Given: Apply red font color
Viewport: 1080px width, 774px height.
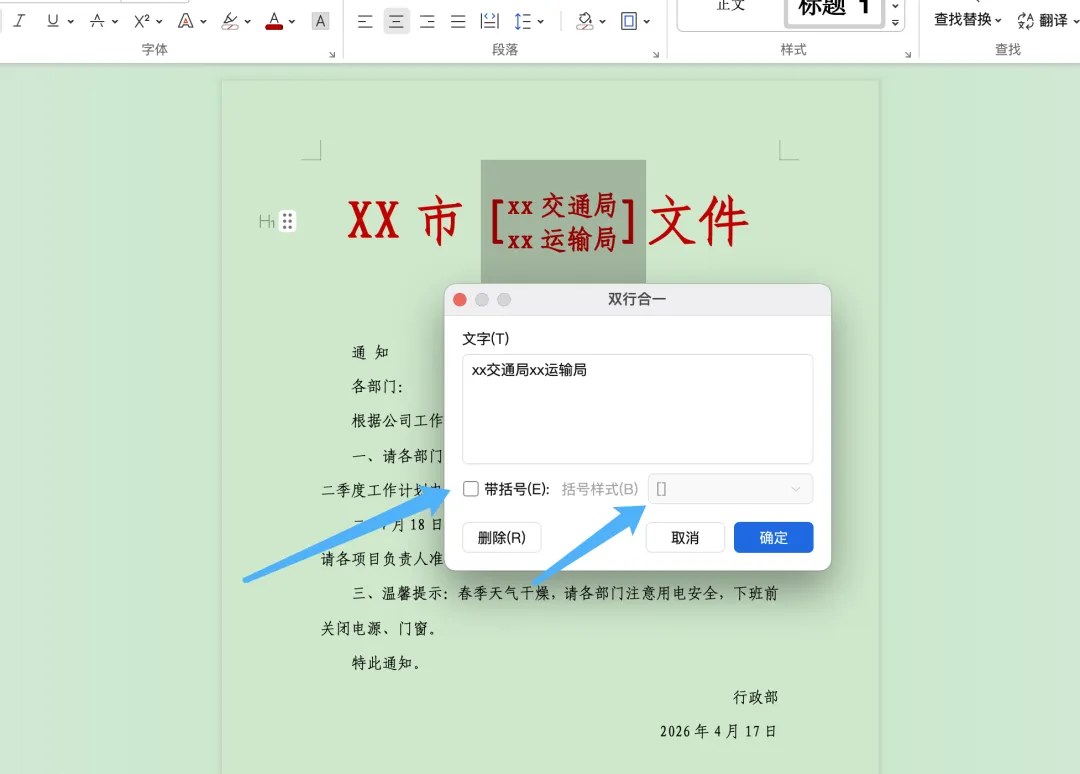Looking at the screenshot, I should 274,21.
